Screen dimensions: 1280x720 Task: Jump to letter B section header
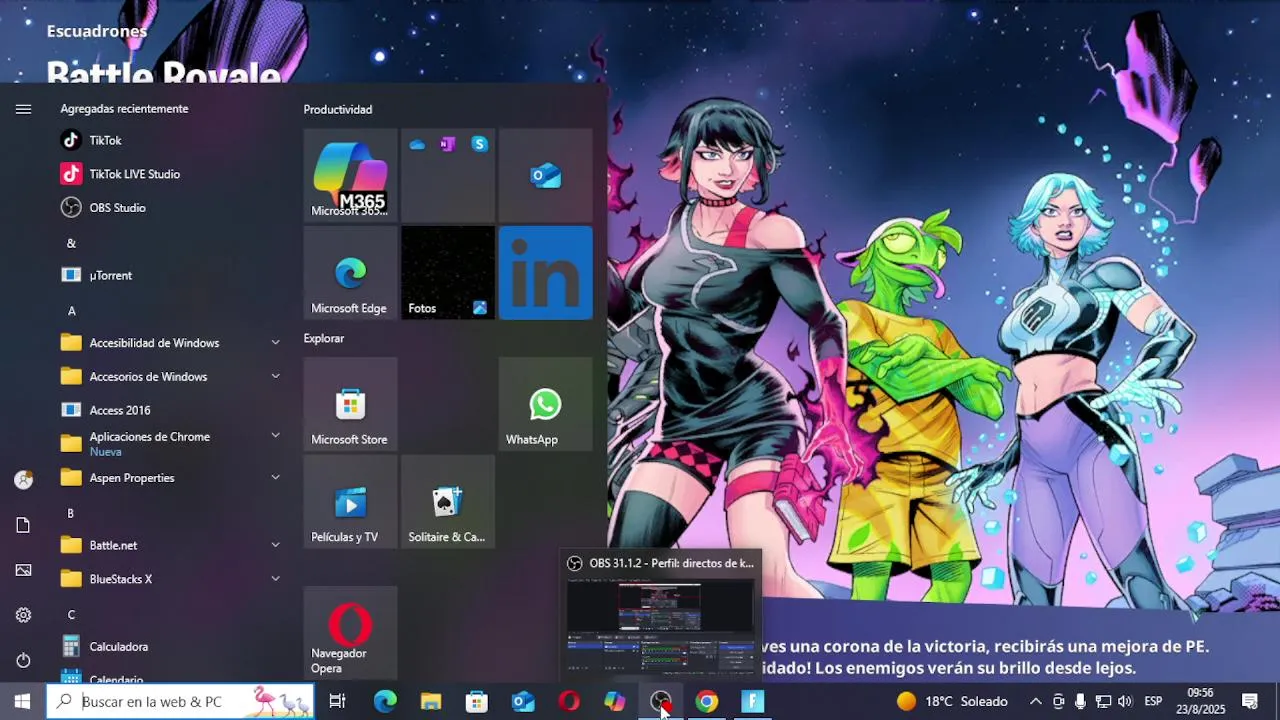[71, 513]
